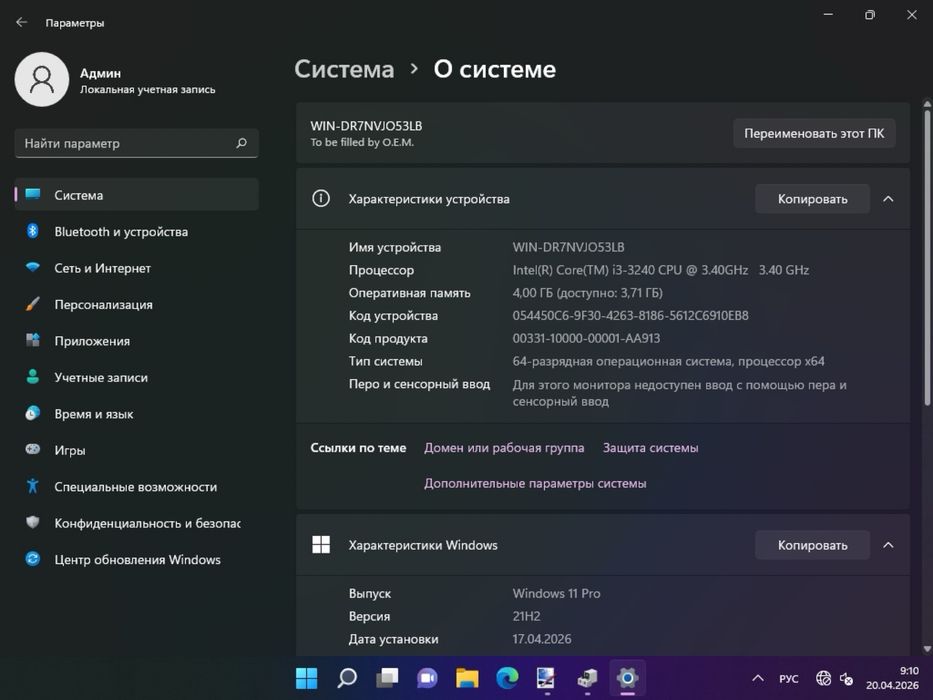933x700 pixels.
Task: Select Система in the sidebar menu
Action: pos(78,195)
